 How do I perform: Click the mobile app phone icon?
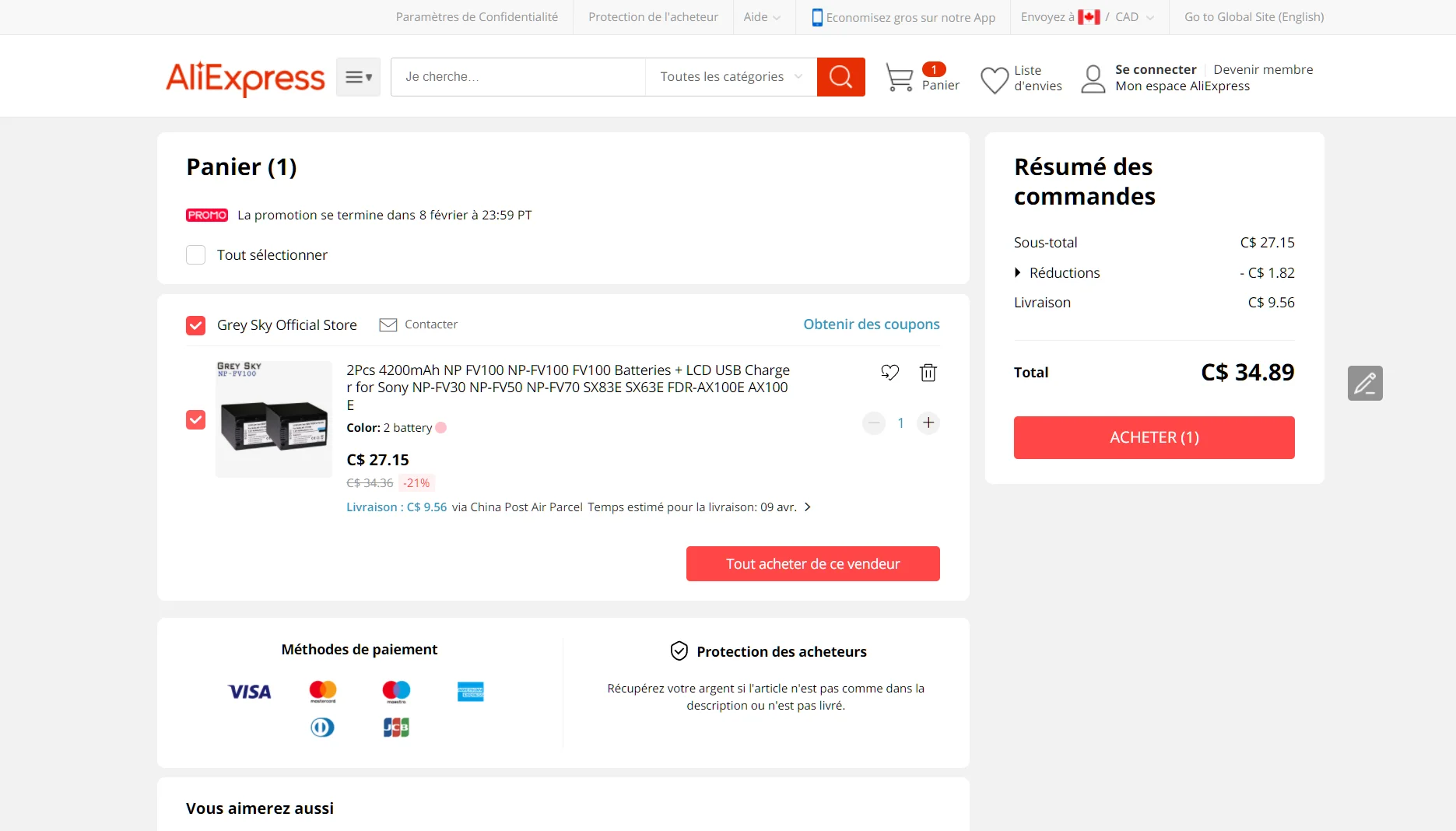click(x=817, y=17)
